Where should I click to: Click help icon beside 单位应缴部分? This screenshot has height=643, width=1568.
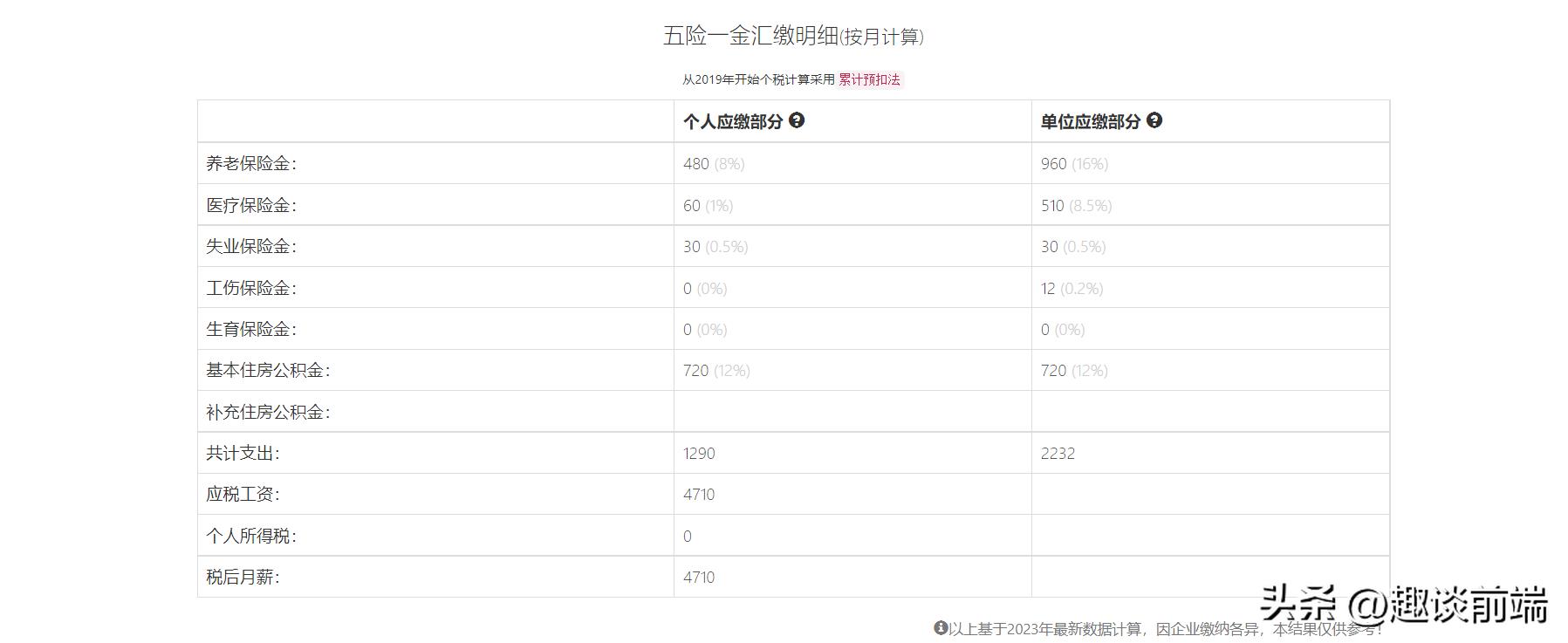click(x=1154, y=120)
